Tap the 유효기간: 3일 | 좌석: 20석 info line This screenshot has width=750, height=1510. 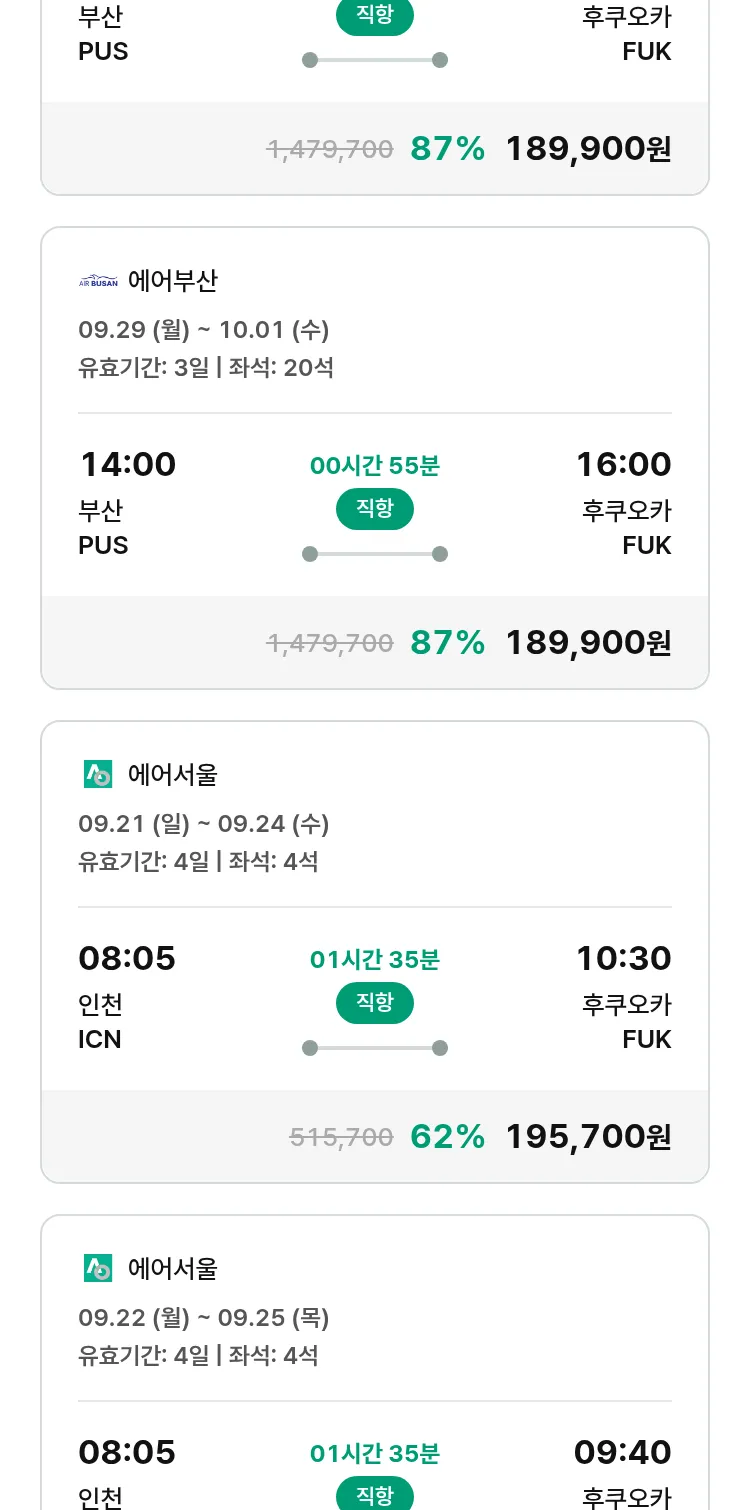tap(206, 367)
